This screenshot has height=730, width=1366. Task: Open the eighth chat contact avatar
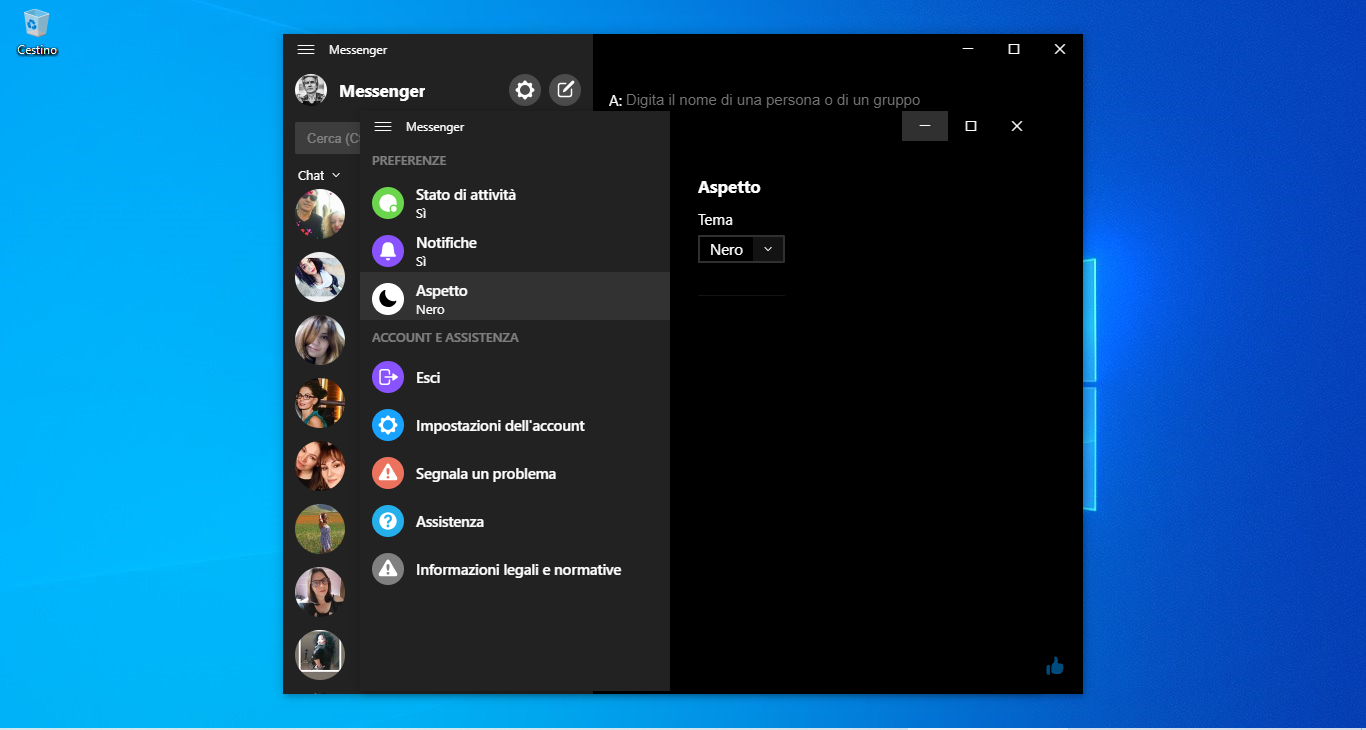coord(320,655)
